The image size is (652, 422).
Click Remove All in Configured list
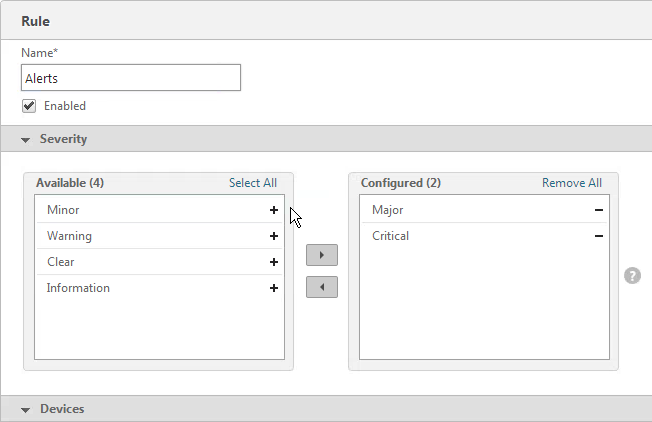[x=572, y=183]
